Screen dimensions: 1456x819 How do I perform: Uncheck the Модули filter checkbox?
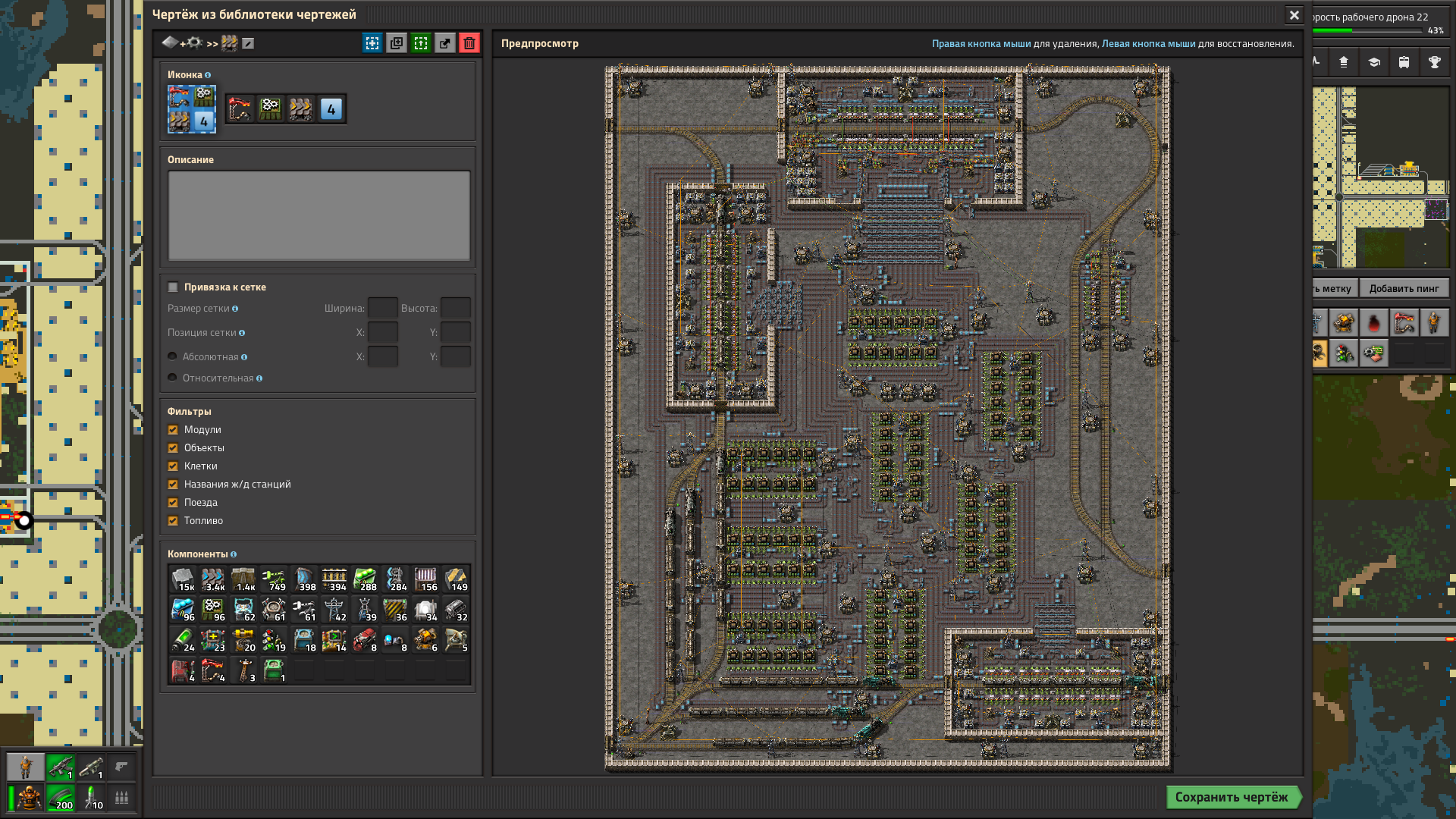coord(173,430)
